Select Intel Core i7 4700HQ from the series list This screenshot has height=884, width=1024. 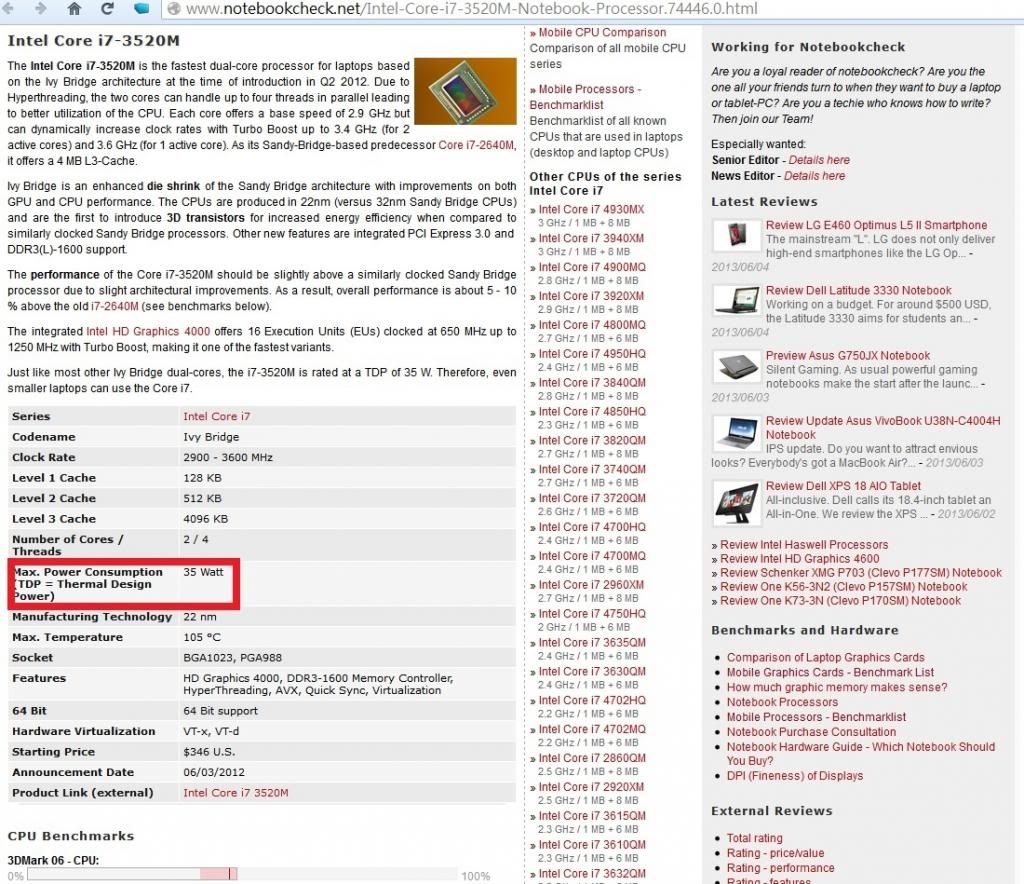[x=592, y=527]
